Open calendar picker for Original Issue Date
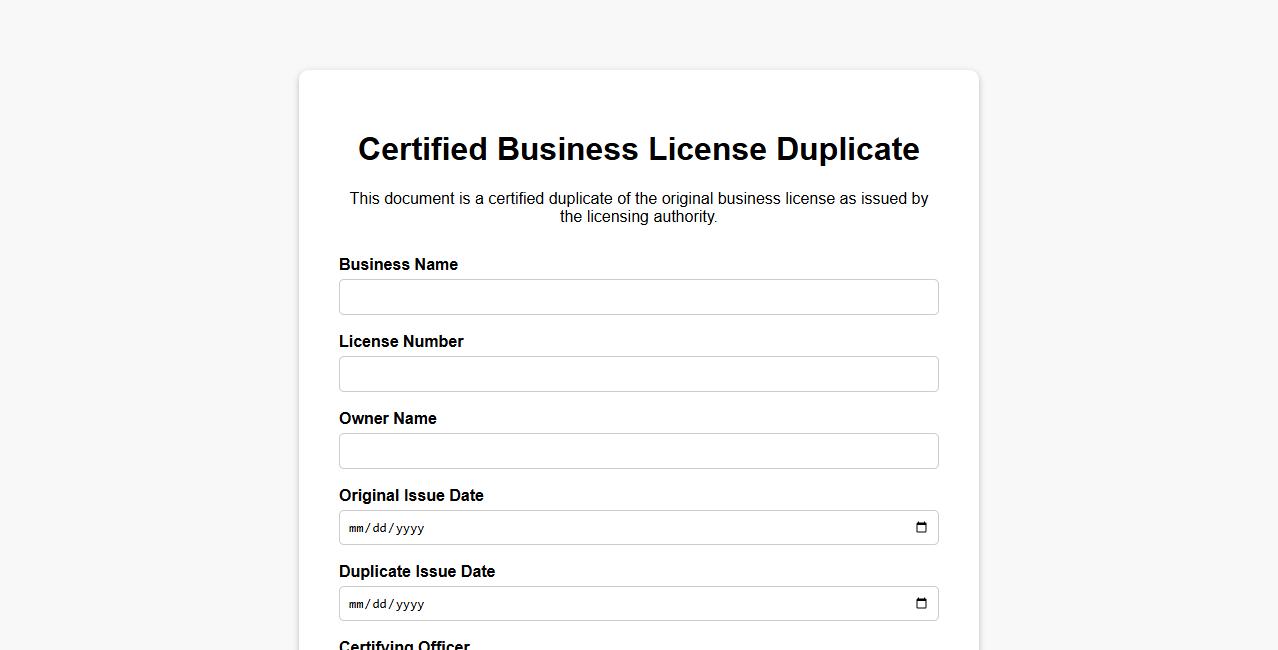 (x=921, y=528)
